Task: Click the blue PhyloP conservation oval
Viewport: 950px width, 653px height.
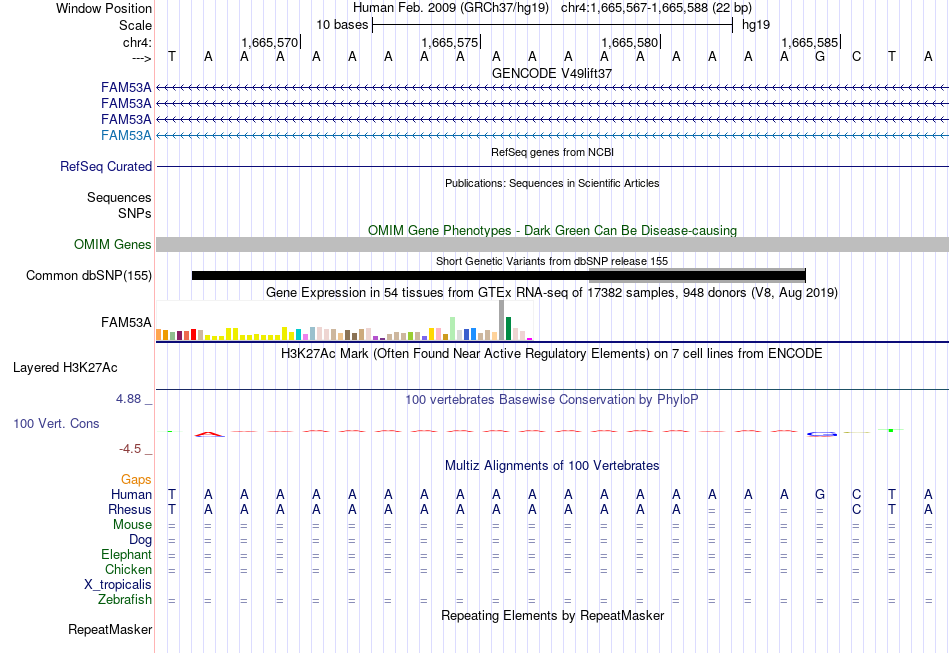Action: tap(822, 434)
